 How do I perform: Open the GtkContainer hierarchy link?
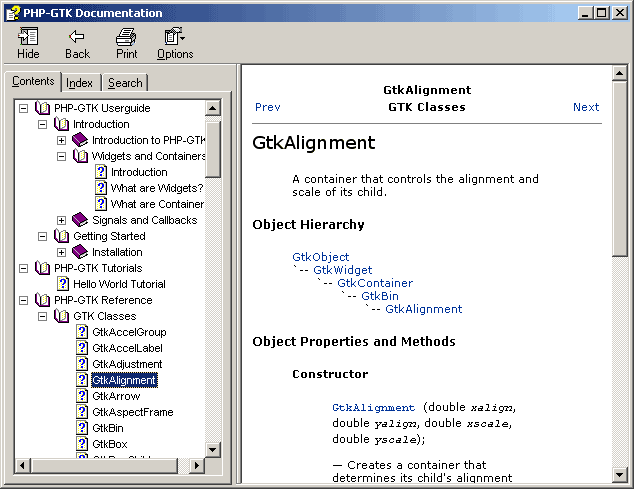click(375, 283)
